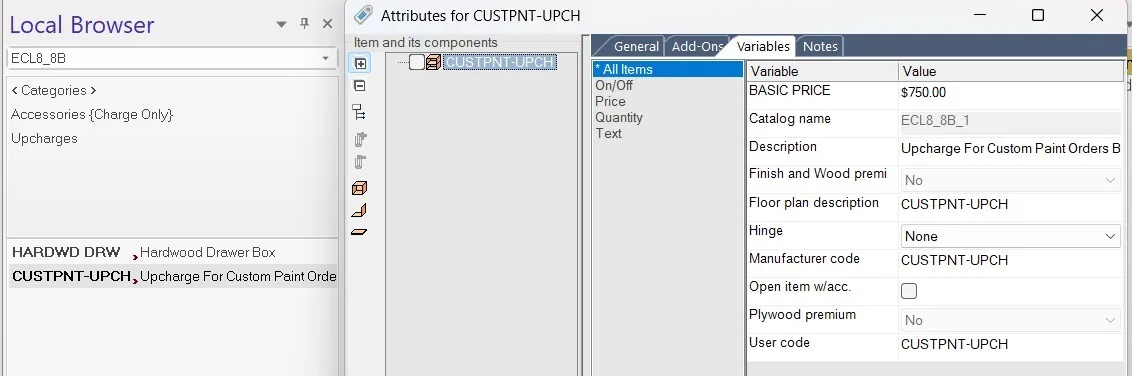Click the tag icon in Attributes title bar
The width and height of the screenshot is (1132, 376).
coord(364,14)
